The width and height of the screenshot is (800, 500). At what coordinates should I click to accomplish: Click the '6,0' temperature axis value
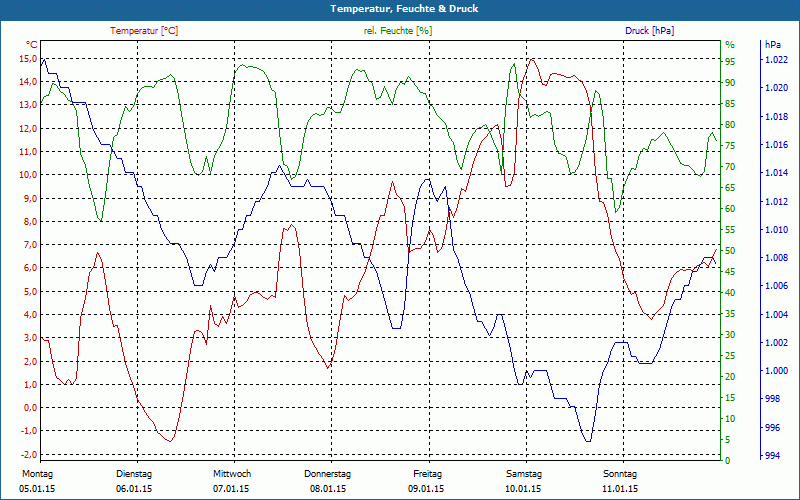coord(30,268)
